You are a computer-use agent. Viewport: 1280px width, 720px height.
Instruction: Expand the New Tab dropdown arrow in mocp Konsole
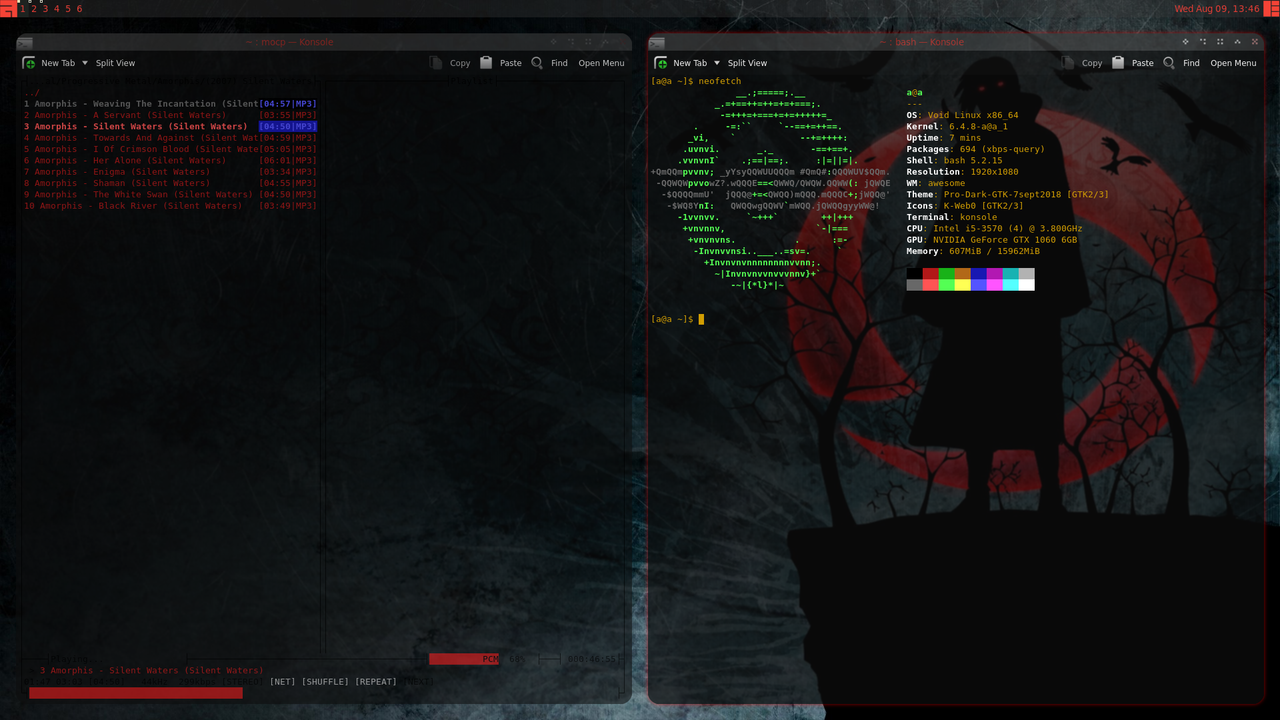point(85,63)
